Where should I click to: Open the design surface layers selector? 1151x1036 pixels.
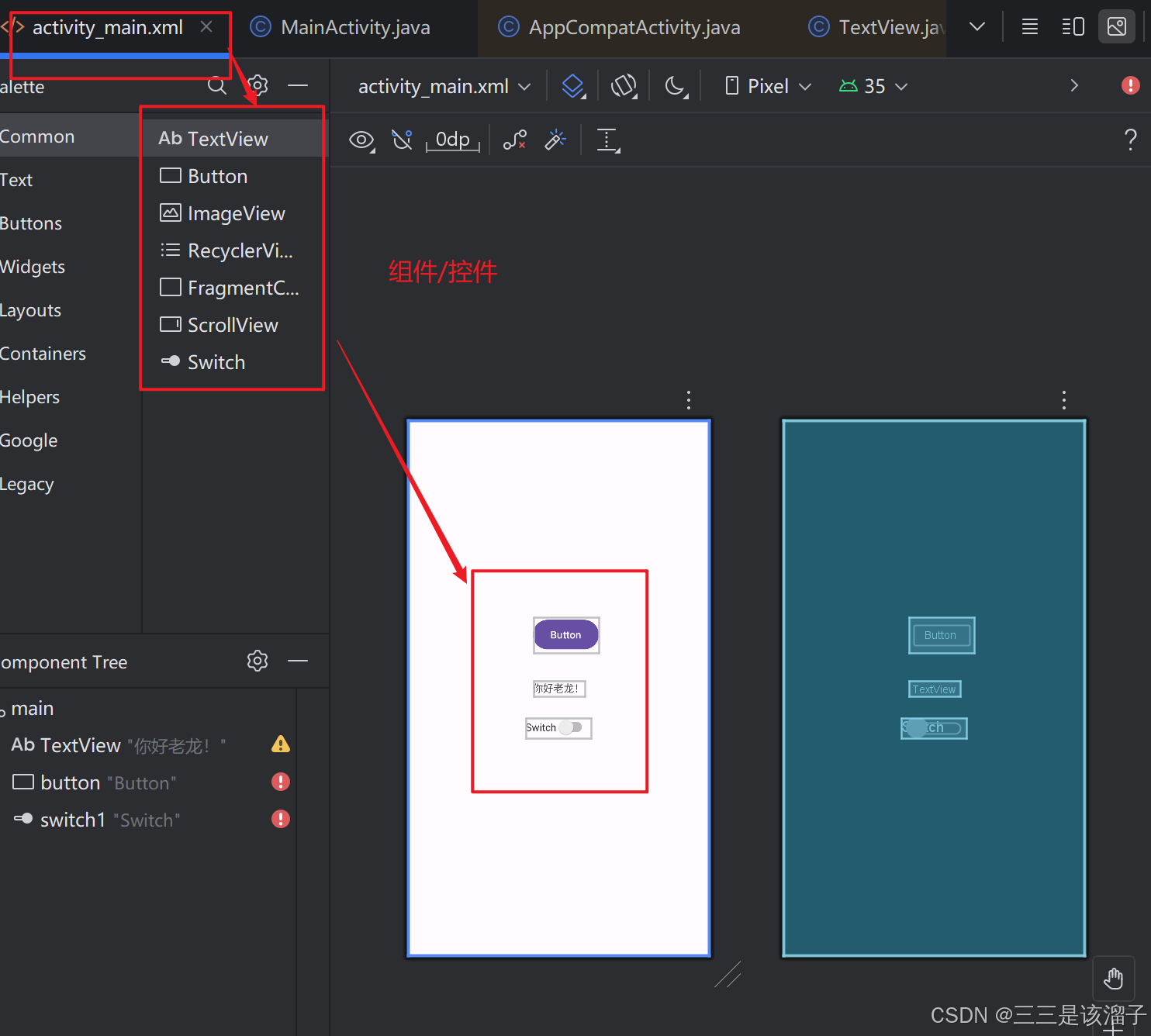573,86
